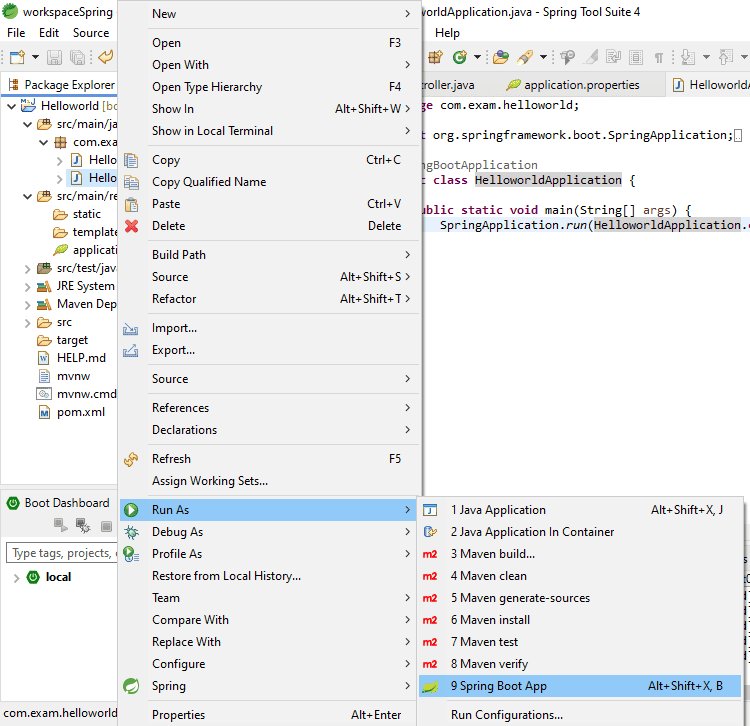Click Restore from Local History... entry

coord(269,576)
